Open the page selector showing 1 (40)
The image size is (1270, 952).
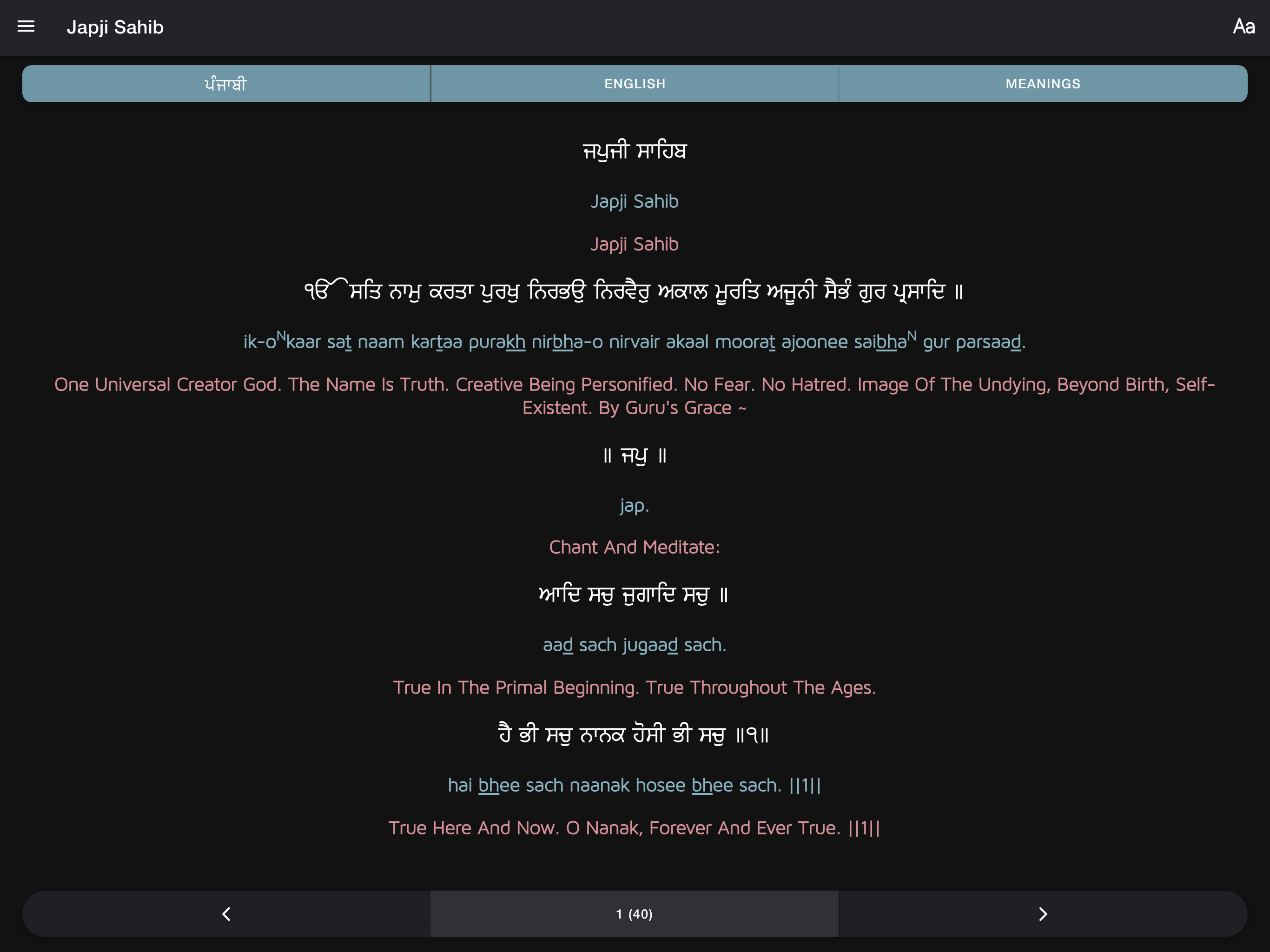click(x=635, y=914)
